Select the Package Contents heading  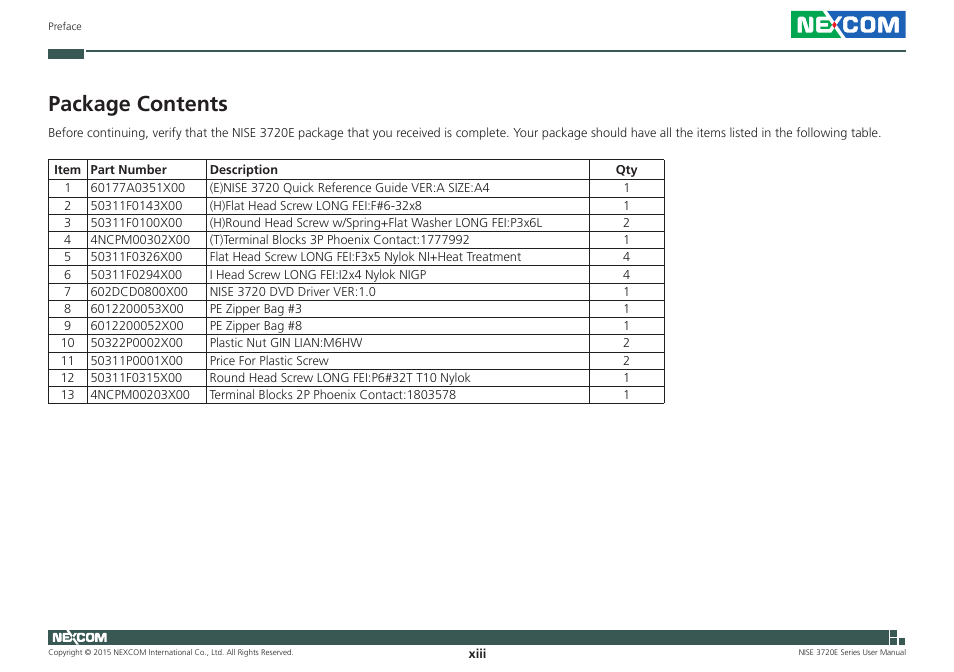pyautogui.click(x=138, y=104)
